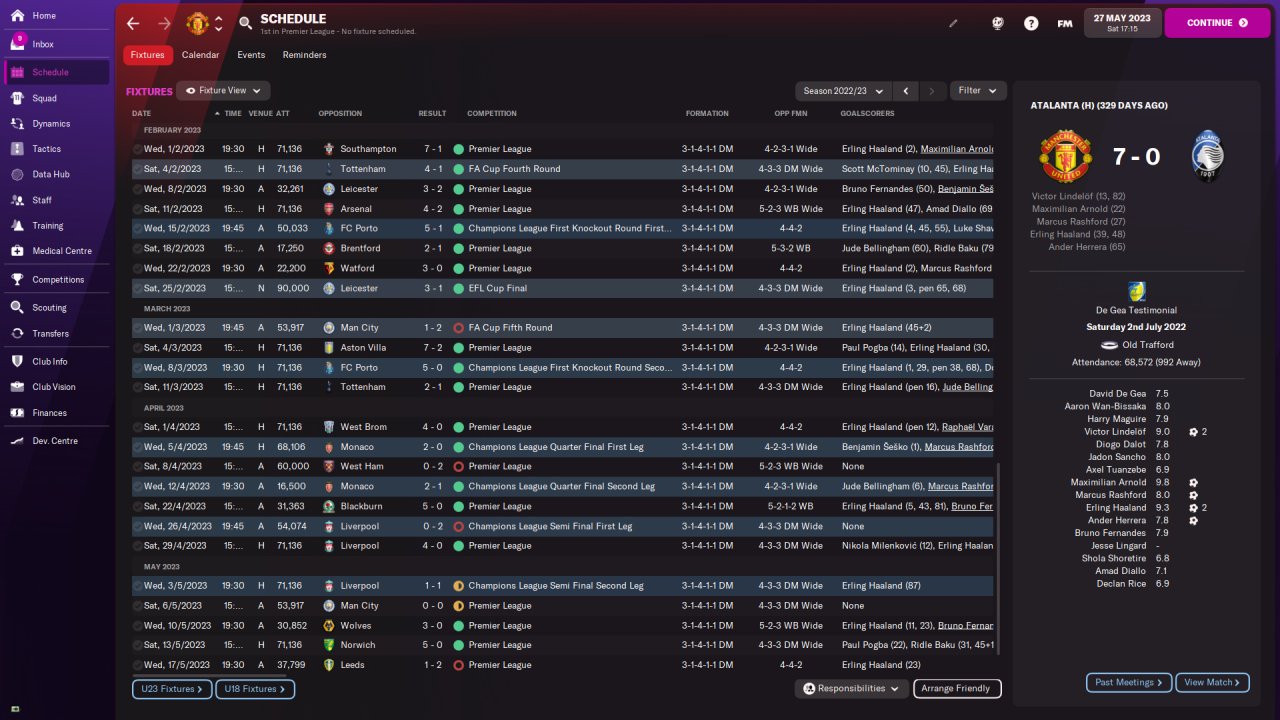Tick the Watford 22/2/2023 fixture checkmark
Screen dimensions: 1280x720
tap(138, 268)
